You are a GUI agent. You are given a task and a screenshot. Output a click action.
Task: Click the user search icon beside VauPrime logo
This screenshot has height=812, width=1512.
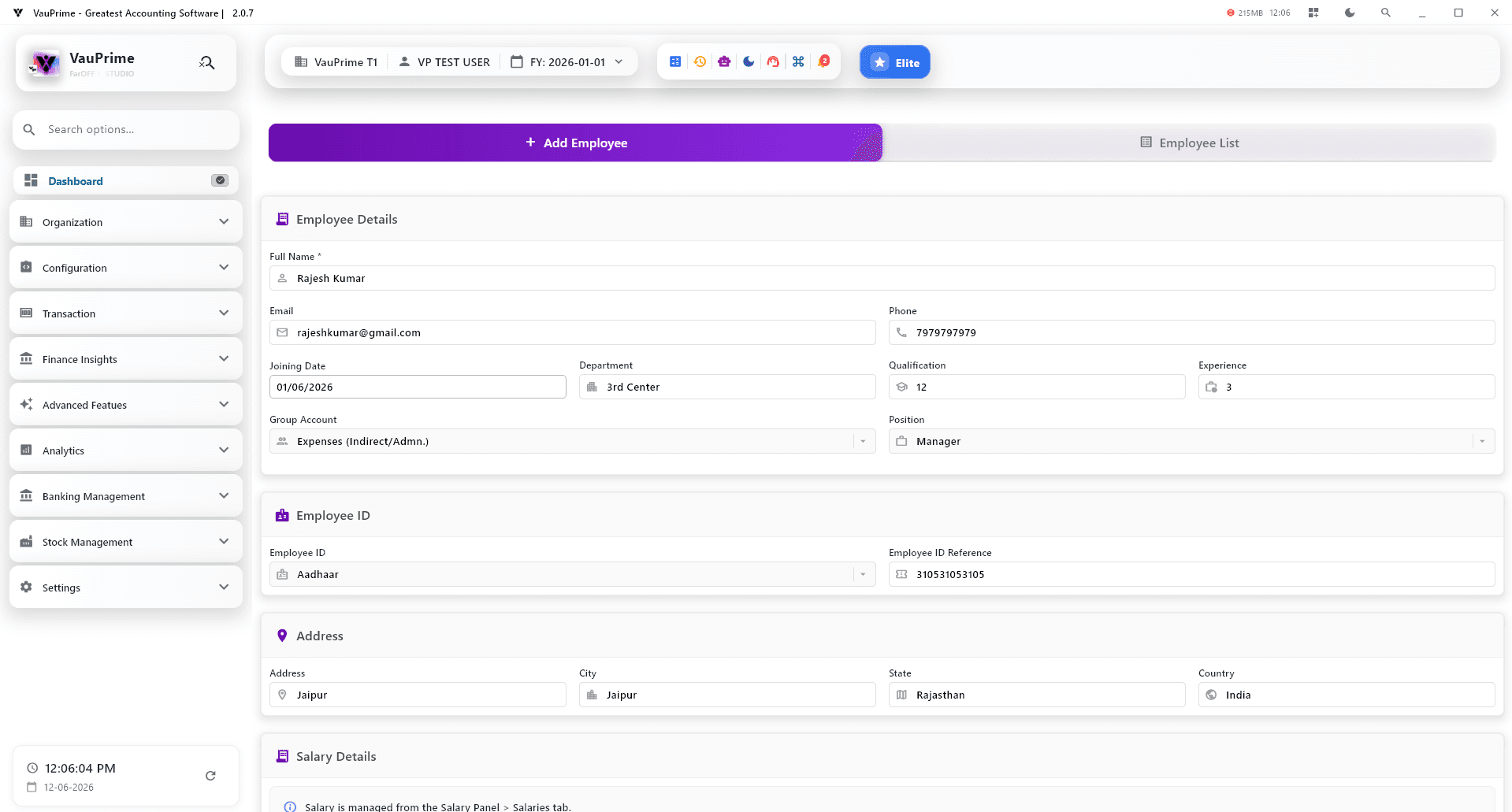coord(207,63)
